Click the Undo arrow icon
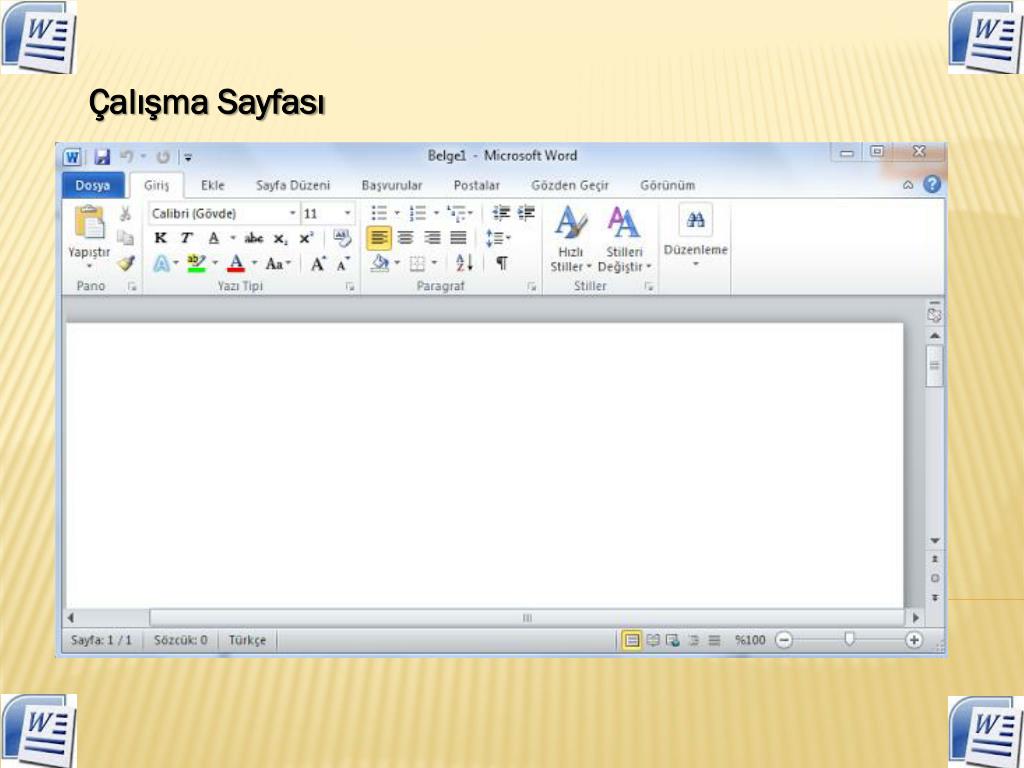Image resolution: width=1024 pixels, height=768 pixels. pyautogui.click(x=127, y=157)
